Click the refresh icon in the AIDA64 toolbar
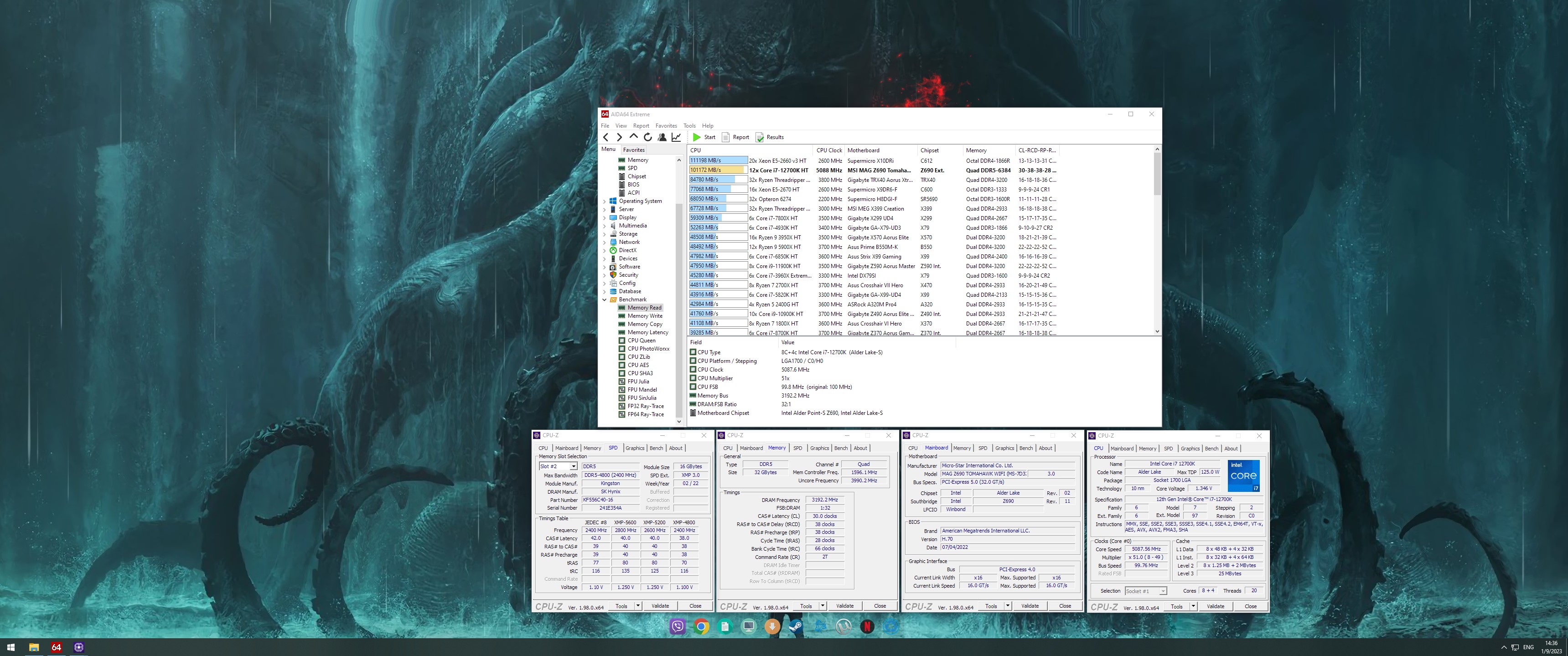Viewport: 1568px width, 656px height. pos(647,138)
